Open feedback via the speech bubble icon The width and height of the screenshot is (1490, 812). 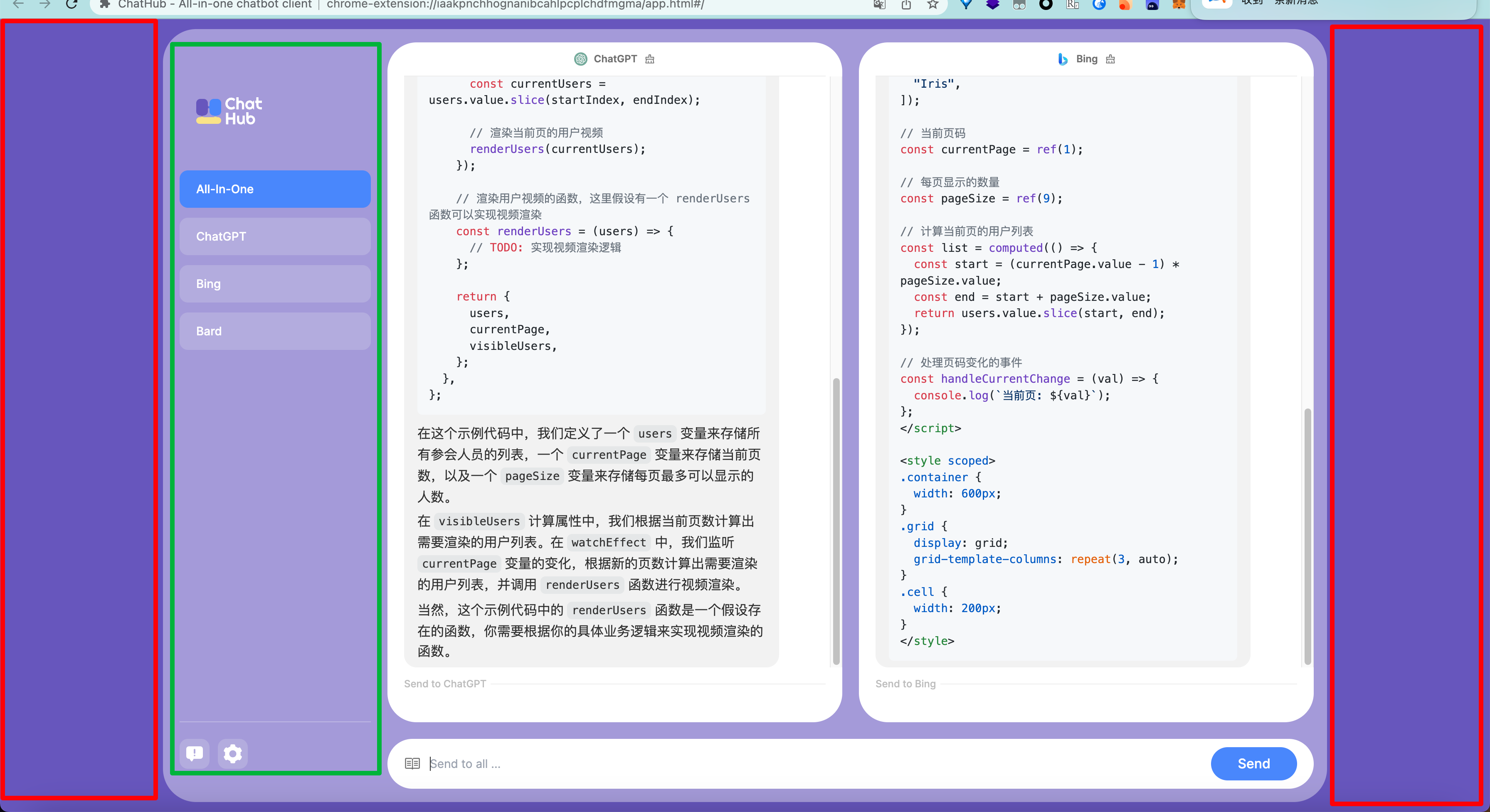[x=194, y=753]
